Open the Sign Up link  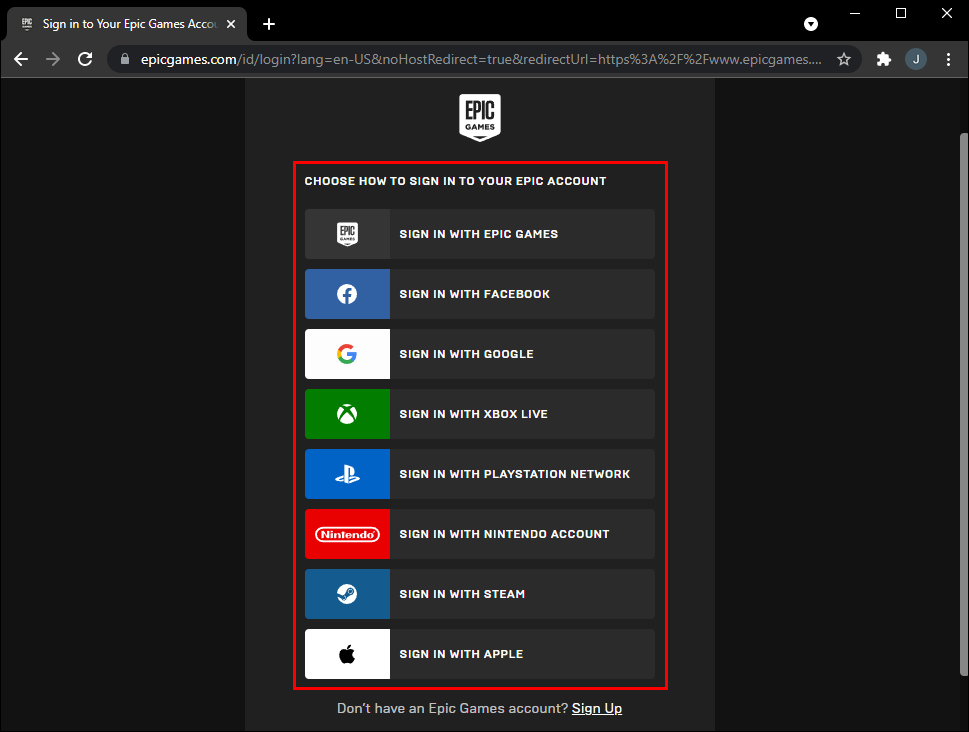(596, 709)
